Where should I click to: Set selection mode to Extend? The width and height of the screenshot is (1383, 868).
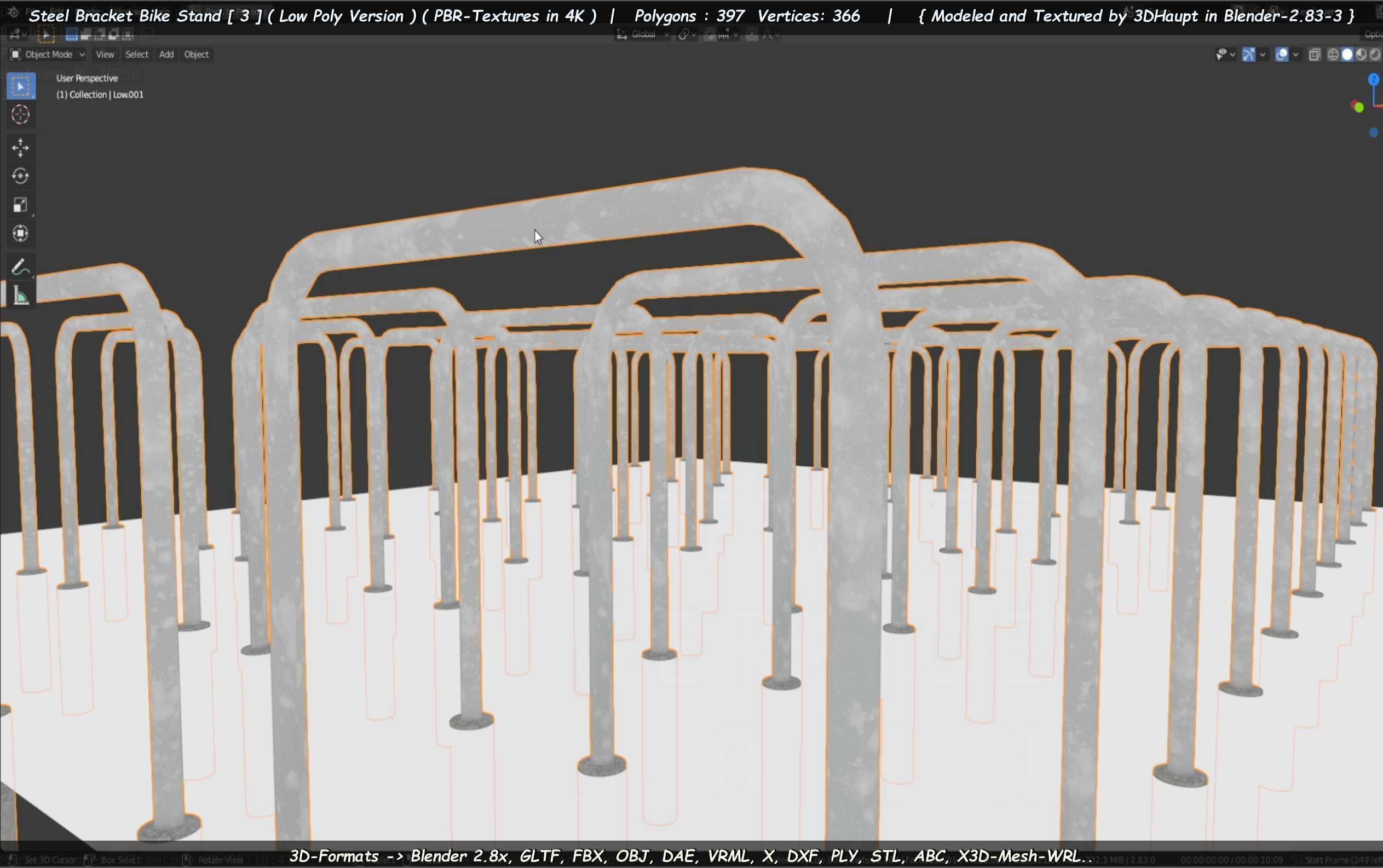[x=85, y=35]
